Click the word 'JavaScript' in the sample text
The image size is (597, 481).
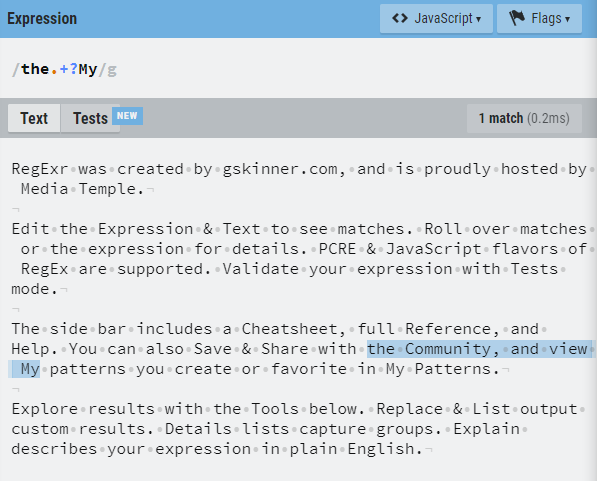(x=434, y=249)
